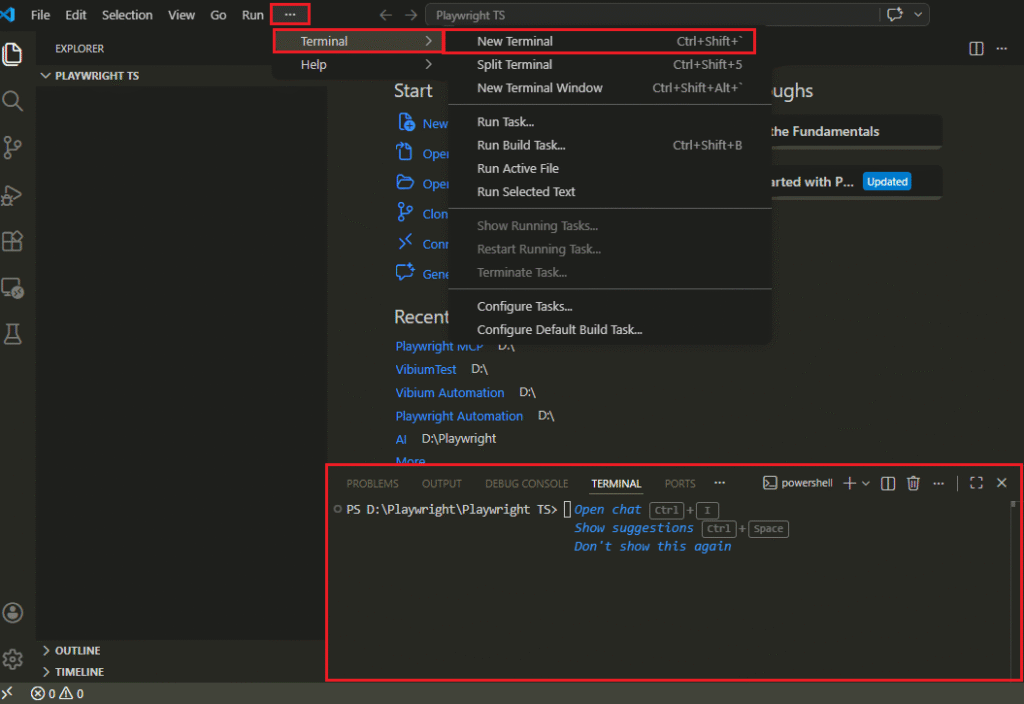Open recent project Playwright Automation
The width and height of the screenshot is (1024, 704).
click(x=459, y=416)
